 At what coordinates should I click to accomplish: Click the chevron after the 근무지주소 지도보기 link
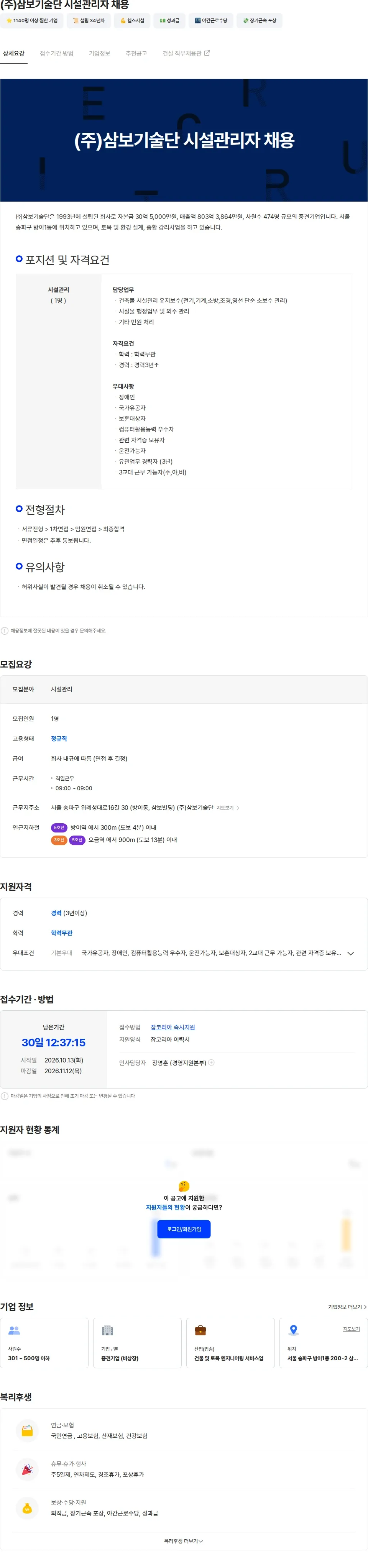pos(238,808)
